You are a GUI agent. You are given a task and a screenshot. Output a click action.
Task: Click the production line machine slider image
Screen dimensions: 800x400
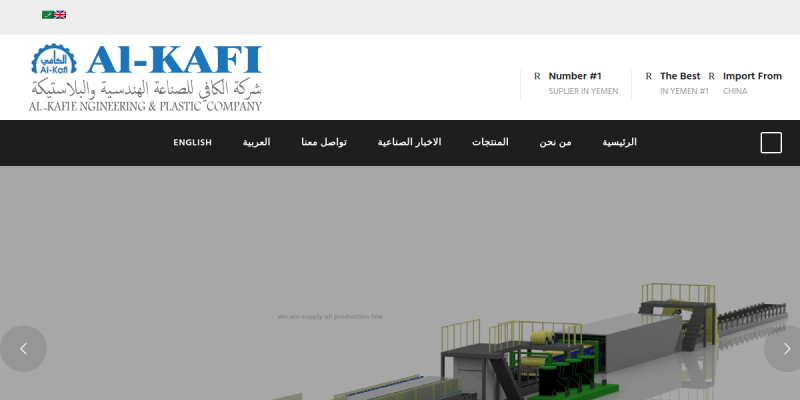(x=400, y=283)
